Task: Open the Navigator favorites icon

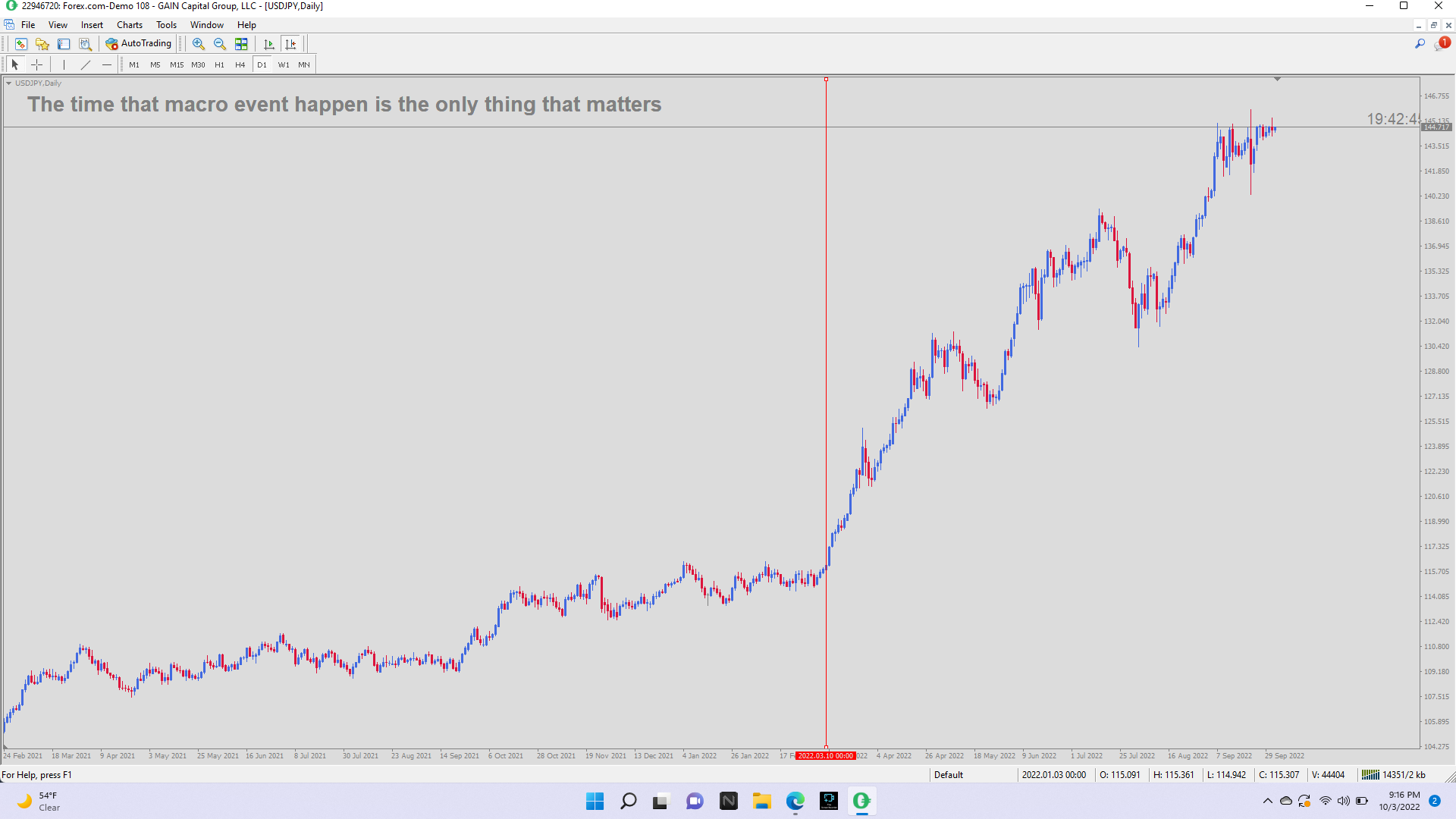Action: click(x=42, y=44)
